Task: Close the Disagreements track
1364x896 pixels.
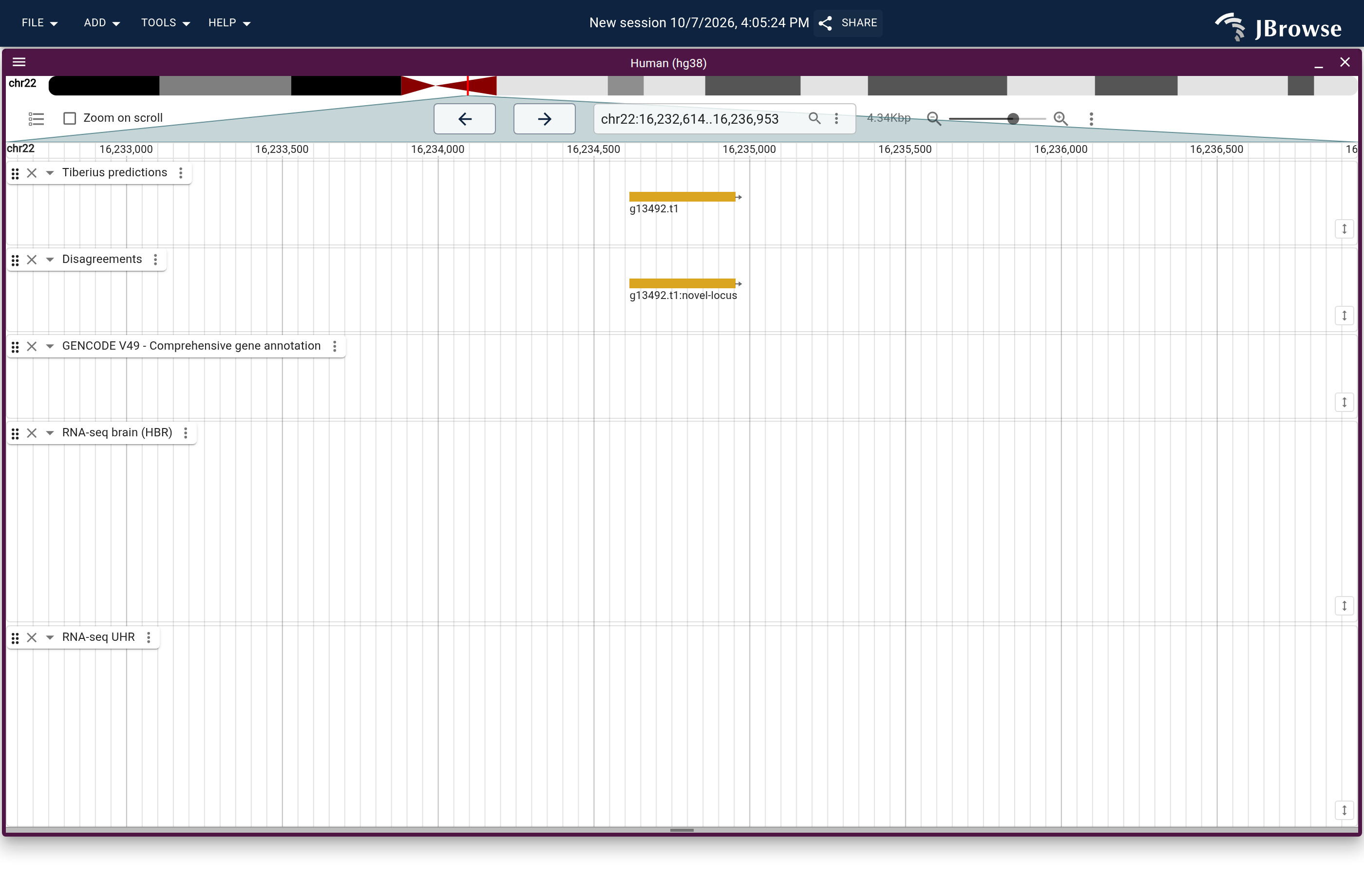Action: pyautogui.click(x=32, y=260)
